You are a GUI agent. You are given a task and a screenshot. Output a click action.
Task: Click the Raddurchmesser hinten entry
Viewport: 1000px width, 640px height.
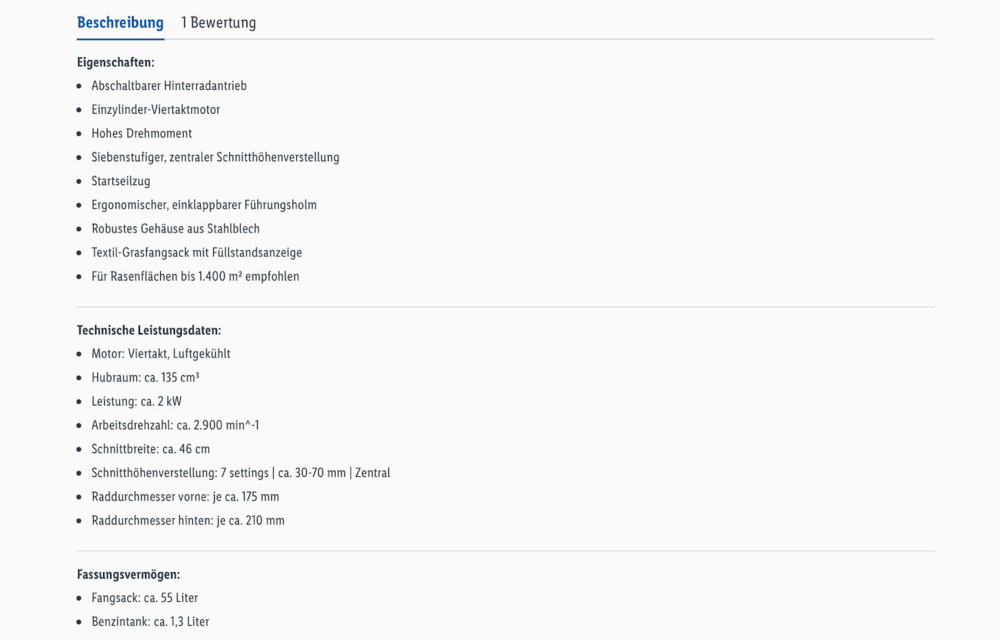pos(188,521)
